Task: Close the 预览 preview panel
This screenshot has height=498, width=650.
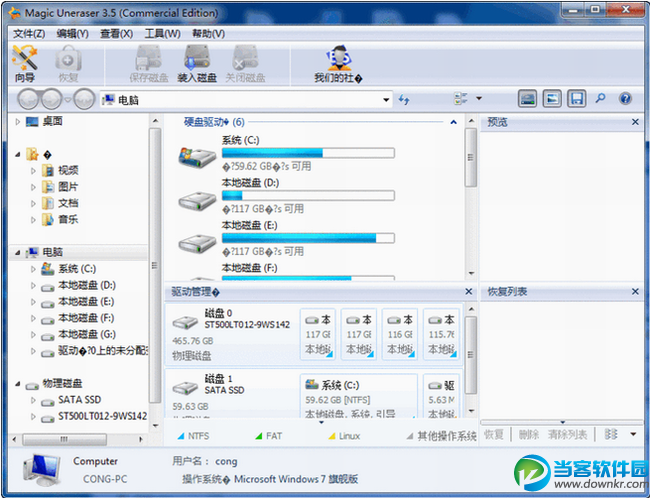Action: (x=635, y=122)
